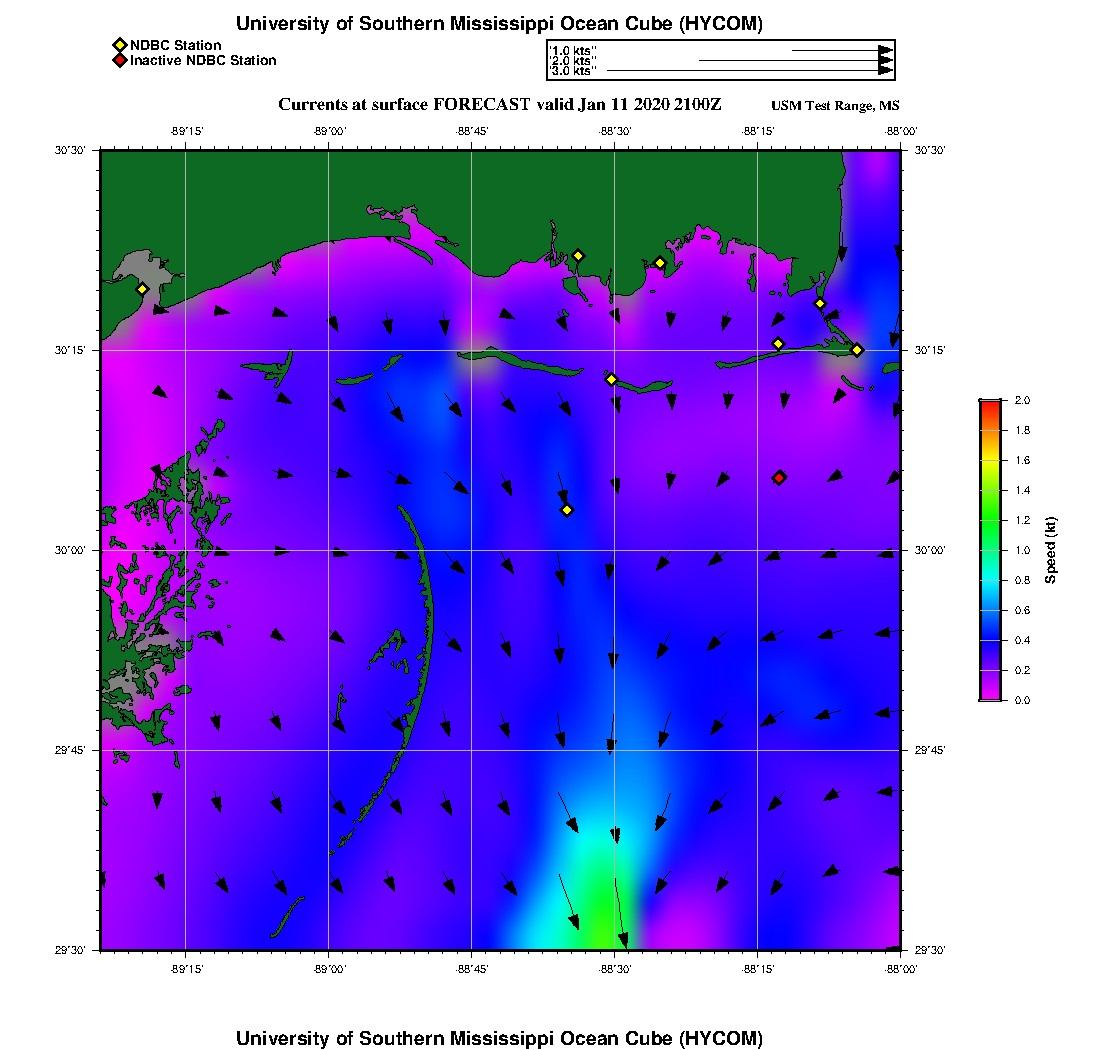Image resolution: width=1100 pixels, height=1050 pixels.
Task: Click the red inactive NDBC station marker on map
Action: pos(779,478)
